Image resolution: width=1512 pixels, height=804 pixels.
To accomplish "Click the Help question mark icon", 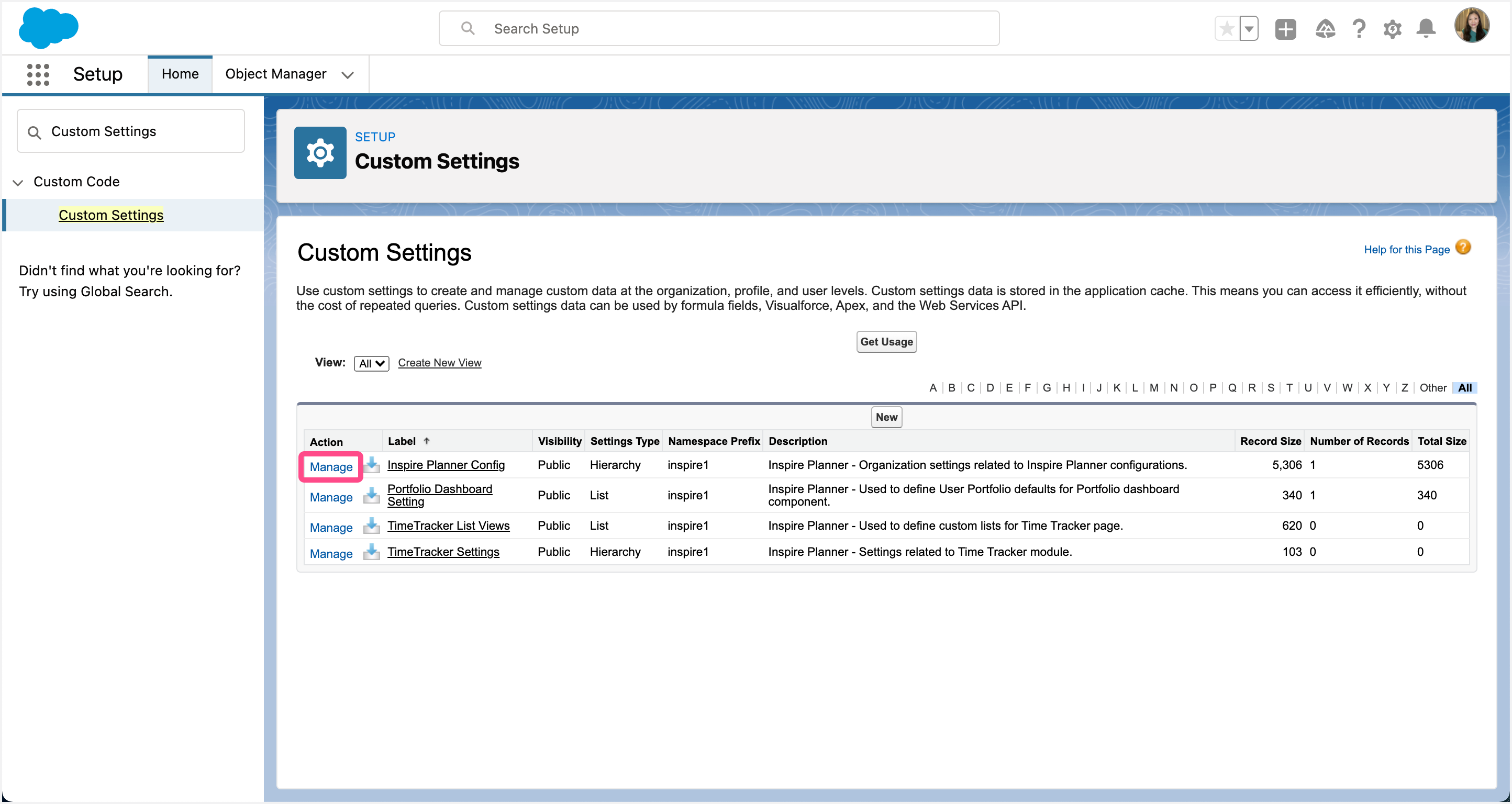I will coord(1359,28).
